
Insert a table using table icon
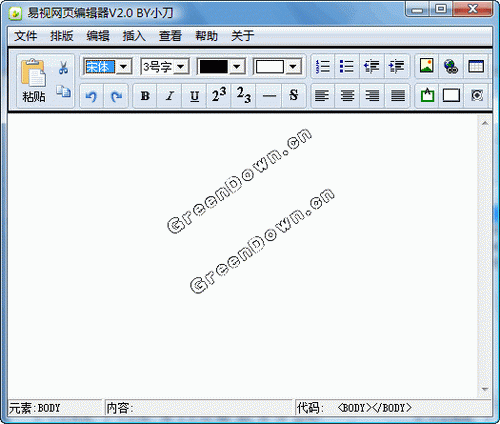[476, 66]
